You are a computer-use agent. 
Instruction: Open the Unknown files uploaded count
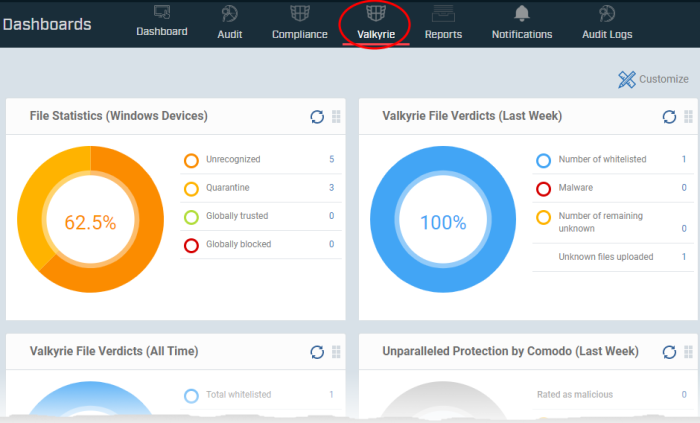point(684,257)
